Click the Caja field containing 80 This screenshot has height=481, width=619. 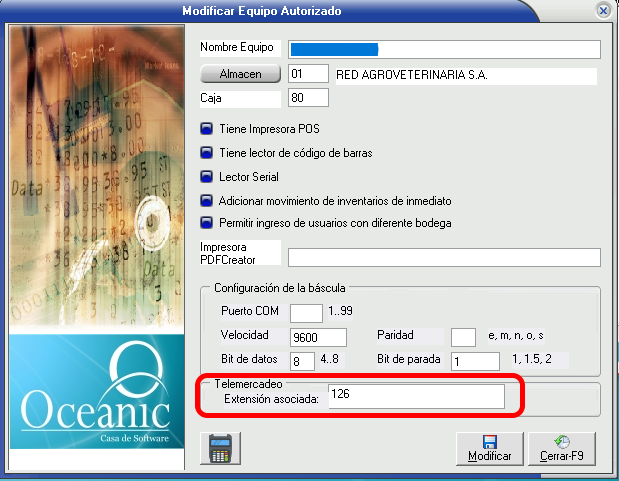(x=308, y=98)
